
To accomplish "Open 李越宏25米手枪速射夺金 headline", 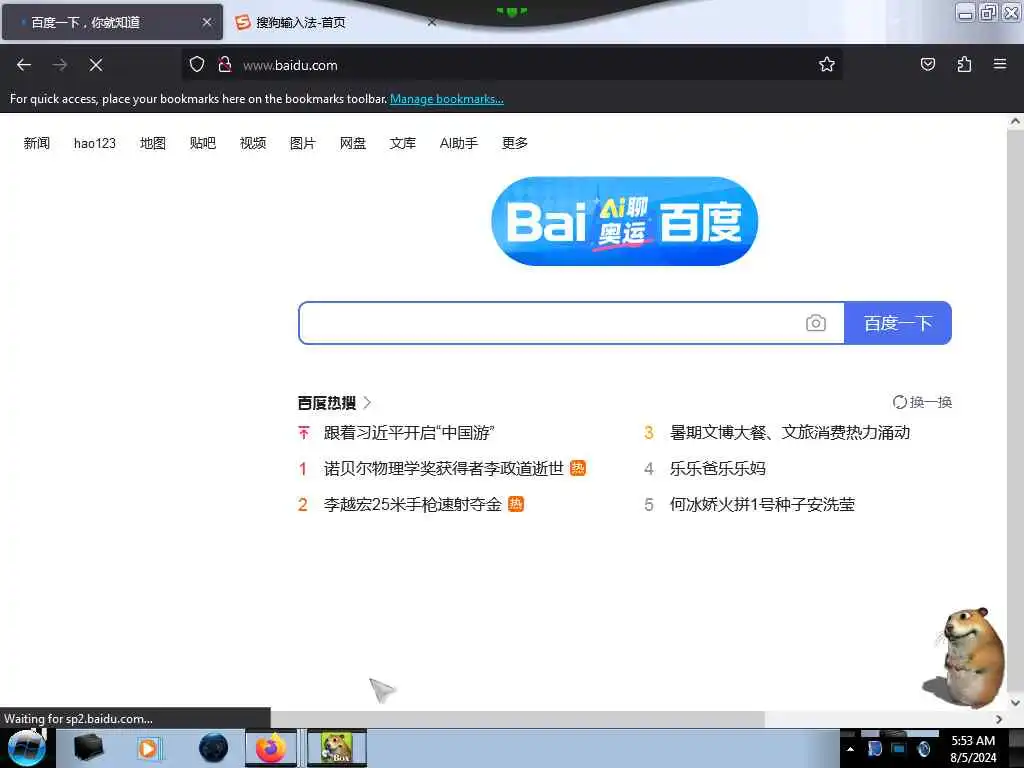I will click(412, 504).
